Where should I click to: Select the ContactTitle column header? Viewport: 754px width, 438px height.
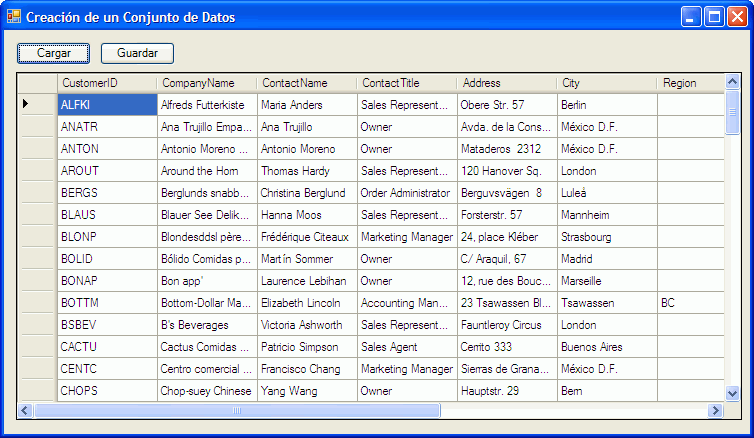pos(406,83)
